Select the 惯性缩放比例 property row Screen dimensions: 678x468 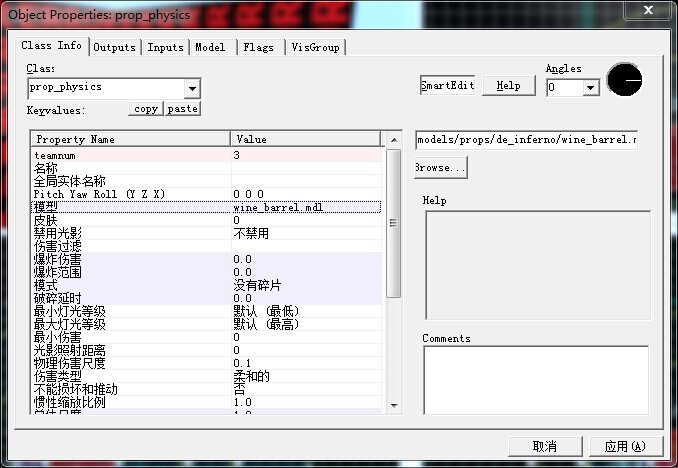coord(208,402)
